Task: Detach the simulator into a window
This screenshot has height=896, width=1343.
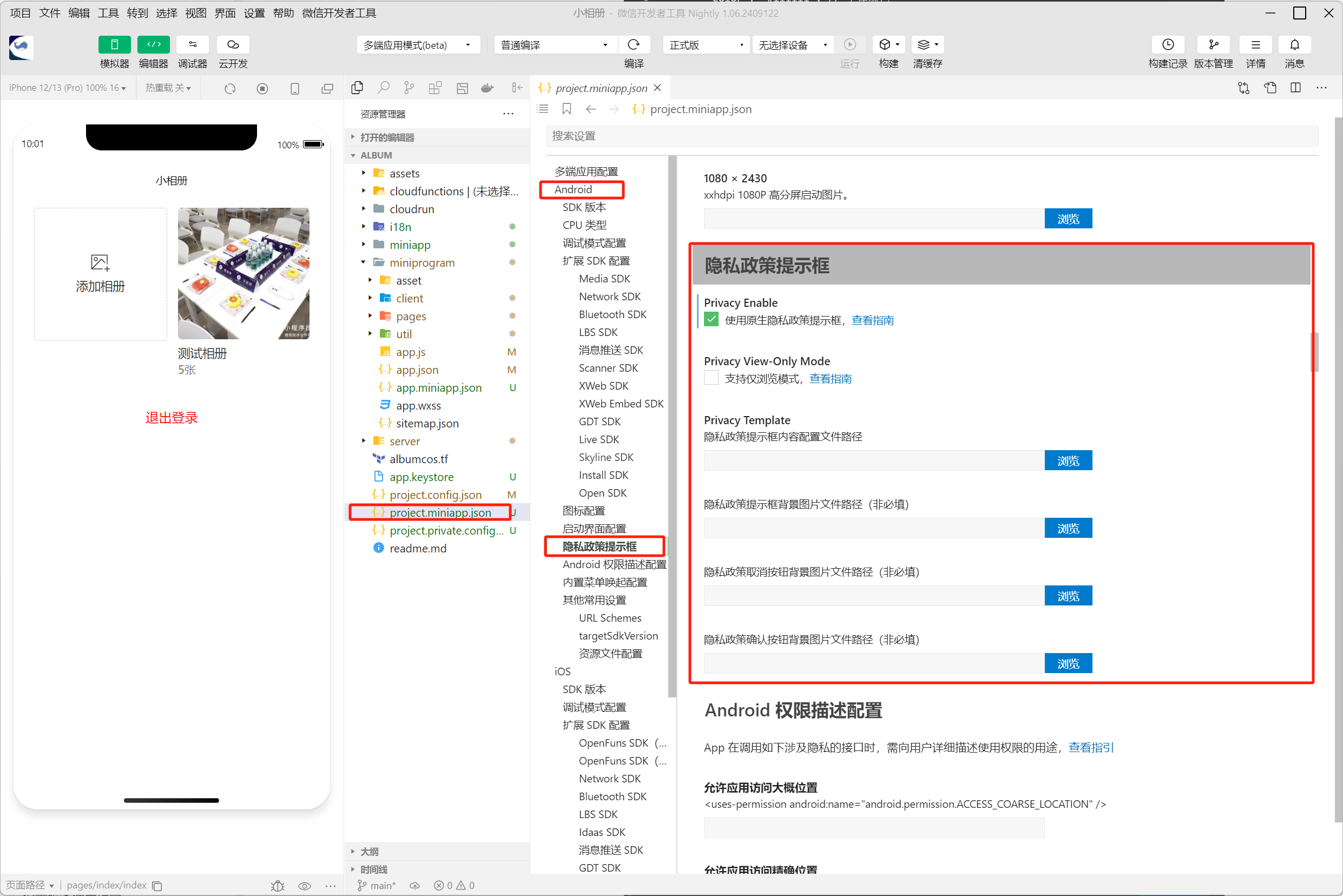Action: [x=327, y=89]
